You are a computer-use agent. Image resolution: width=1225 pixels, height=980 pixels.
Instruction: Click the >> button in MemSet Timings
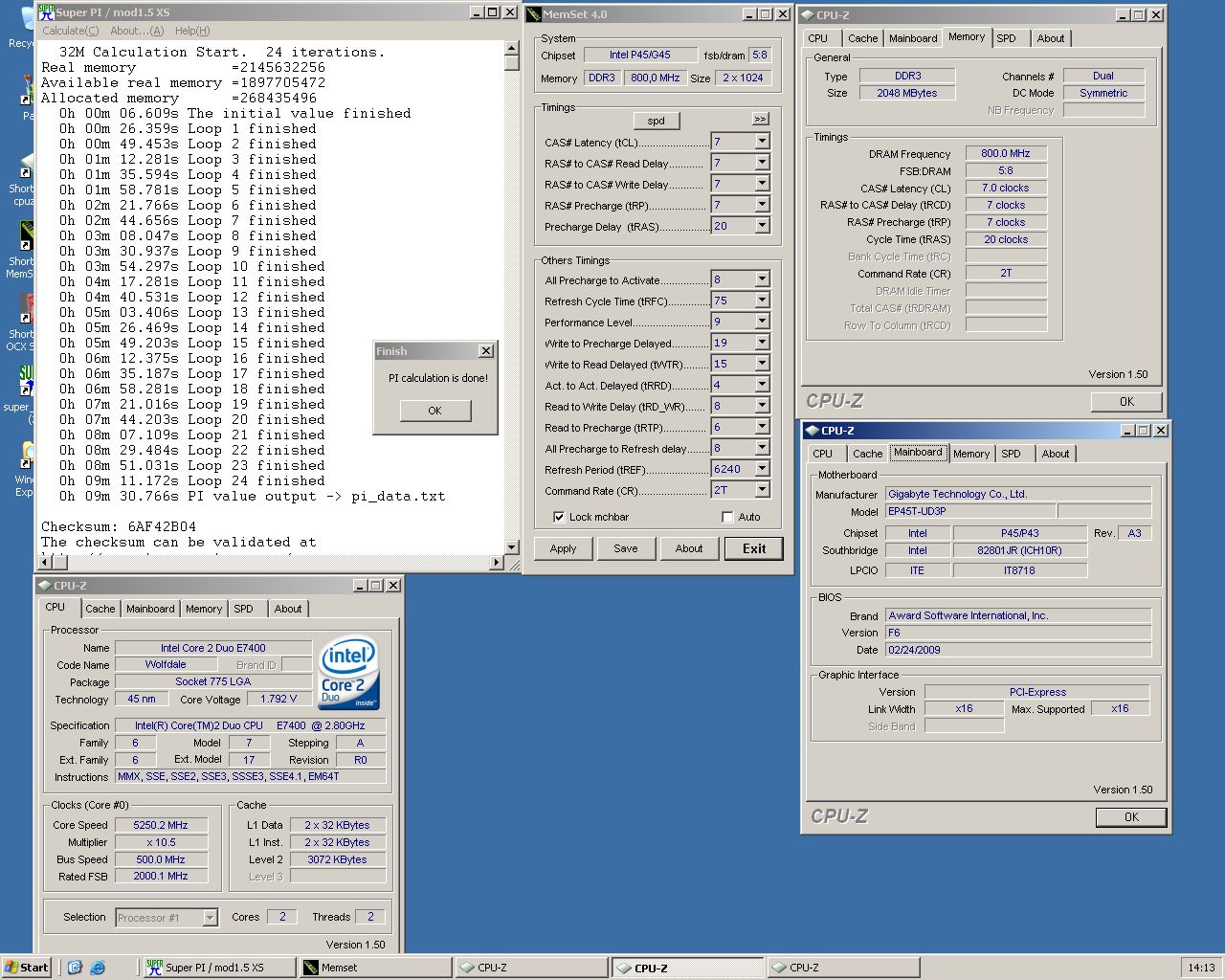click(x=760, y=120)
